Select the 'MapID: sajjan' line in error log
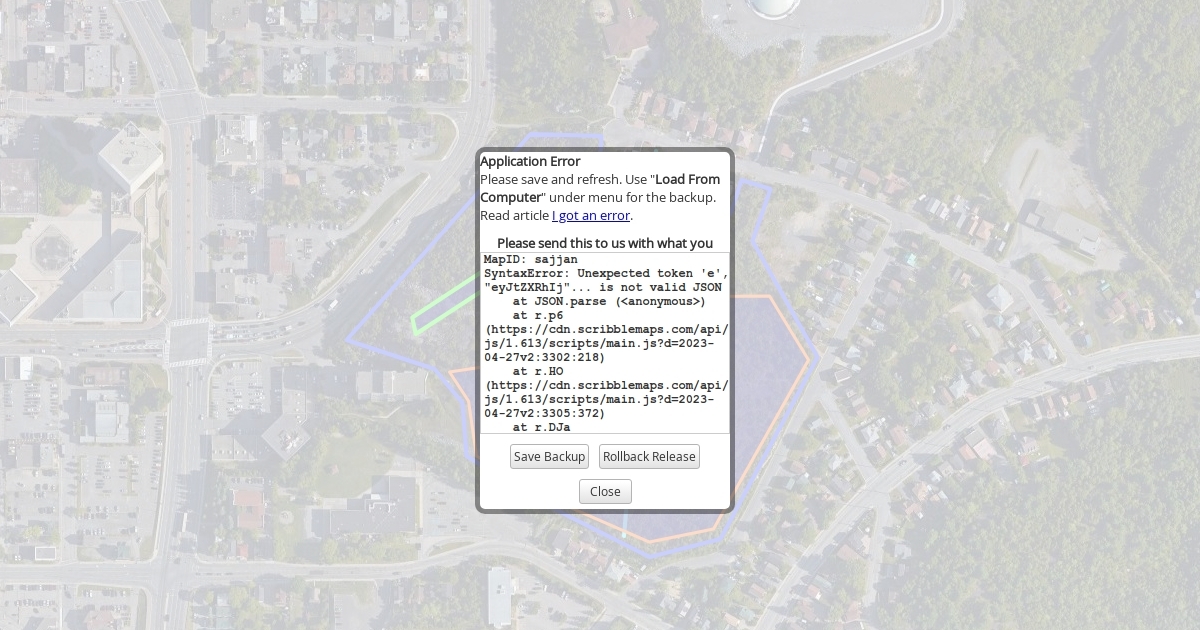 [x=530, y=259]
